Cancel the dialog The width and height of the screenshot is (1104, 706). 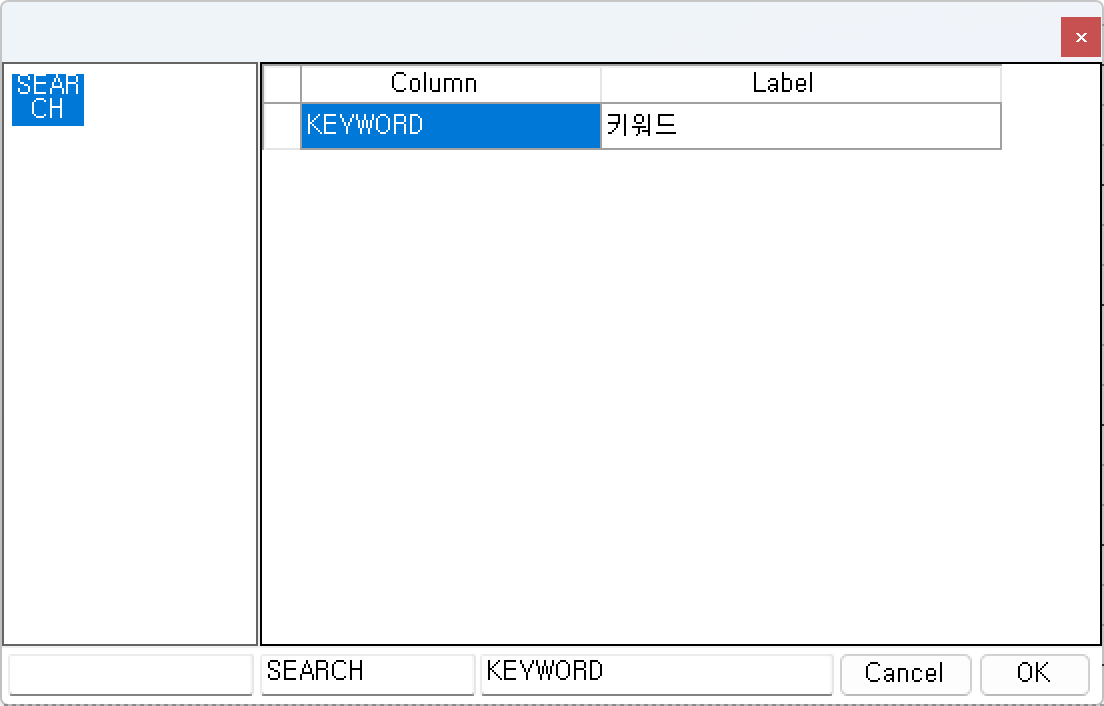905,674
